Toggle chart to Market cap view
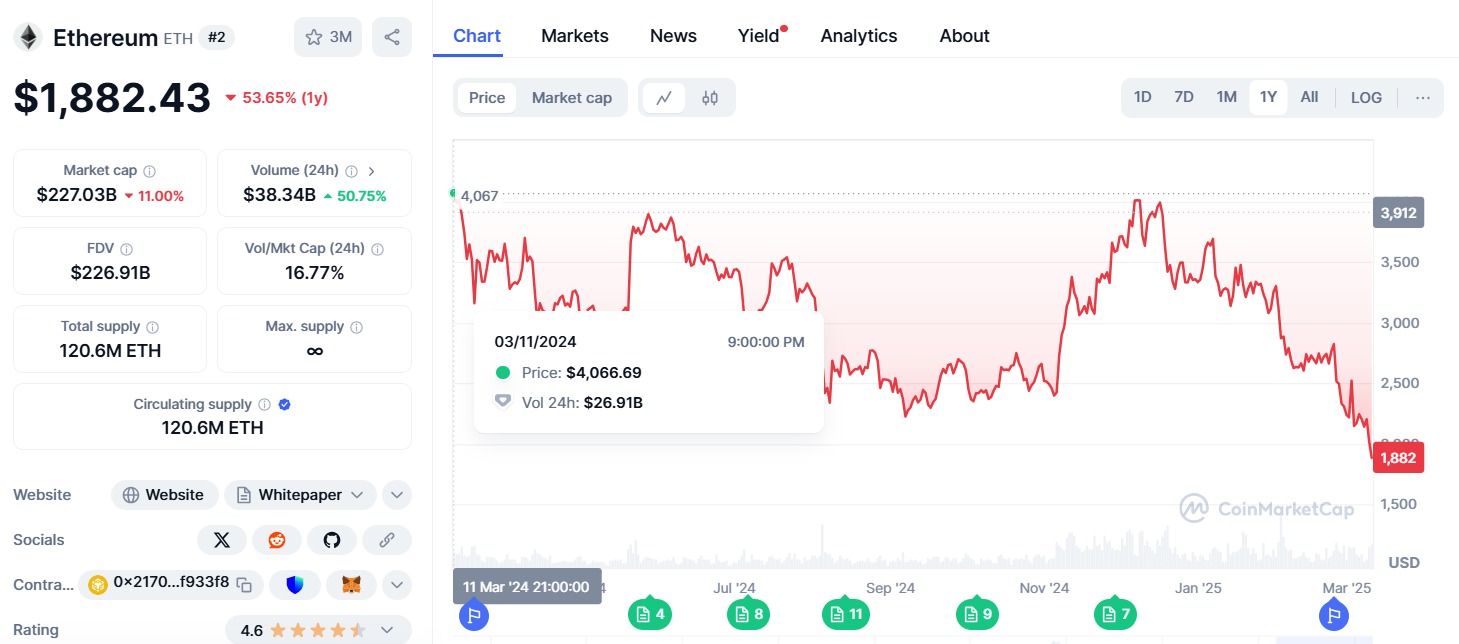 tap(571, 98)
